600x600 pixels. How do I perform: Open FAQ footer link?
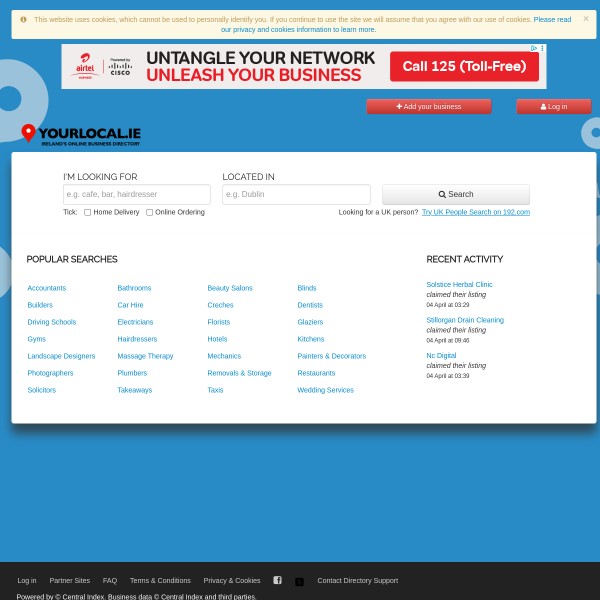110,580
